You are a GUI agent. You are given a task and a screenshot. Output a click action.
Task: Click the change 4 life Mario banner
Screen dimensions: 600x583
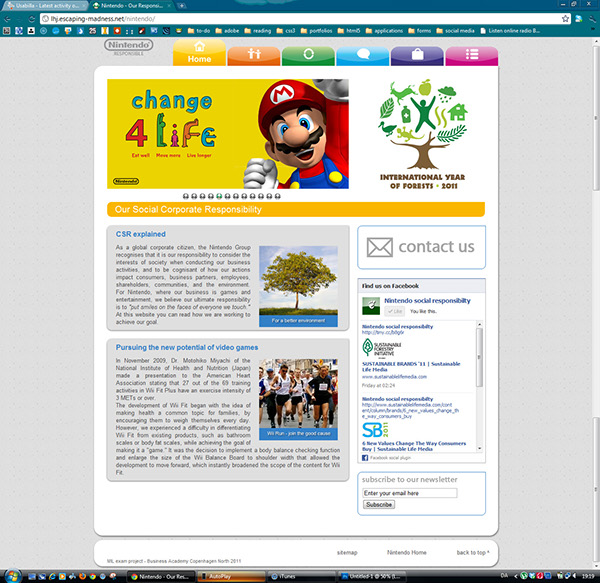(x=228, y=134)
